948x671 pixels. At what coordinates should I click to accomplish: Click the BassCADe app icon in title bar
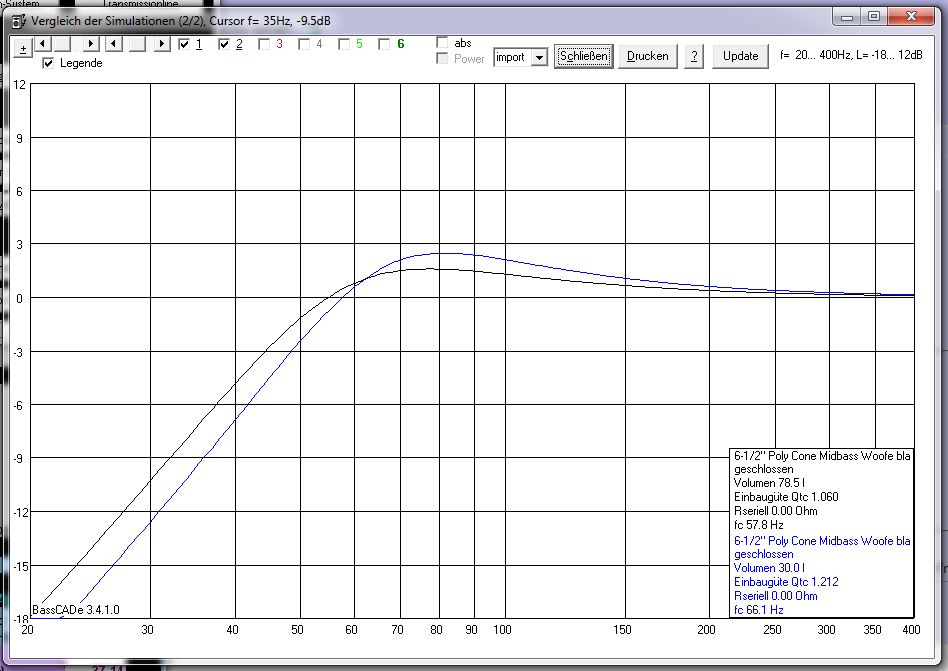(x=19, y=21)
